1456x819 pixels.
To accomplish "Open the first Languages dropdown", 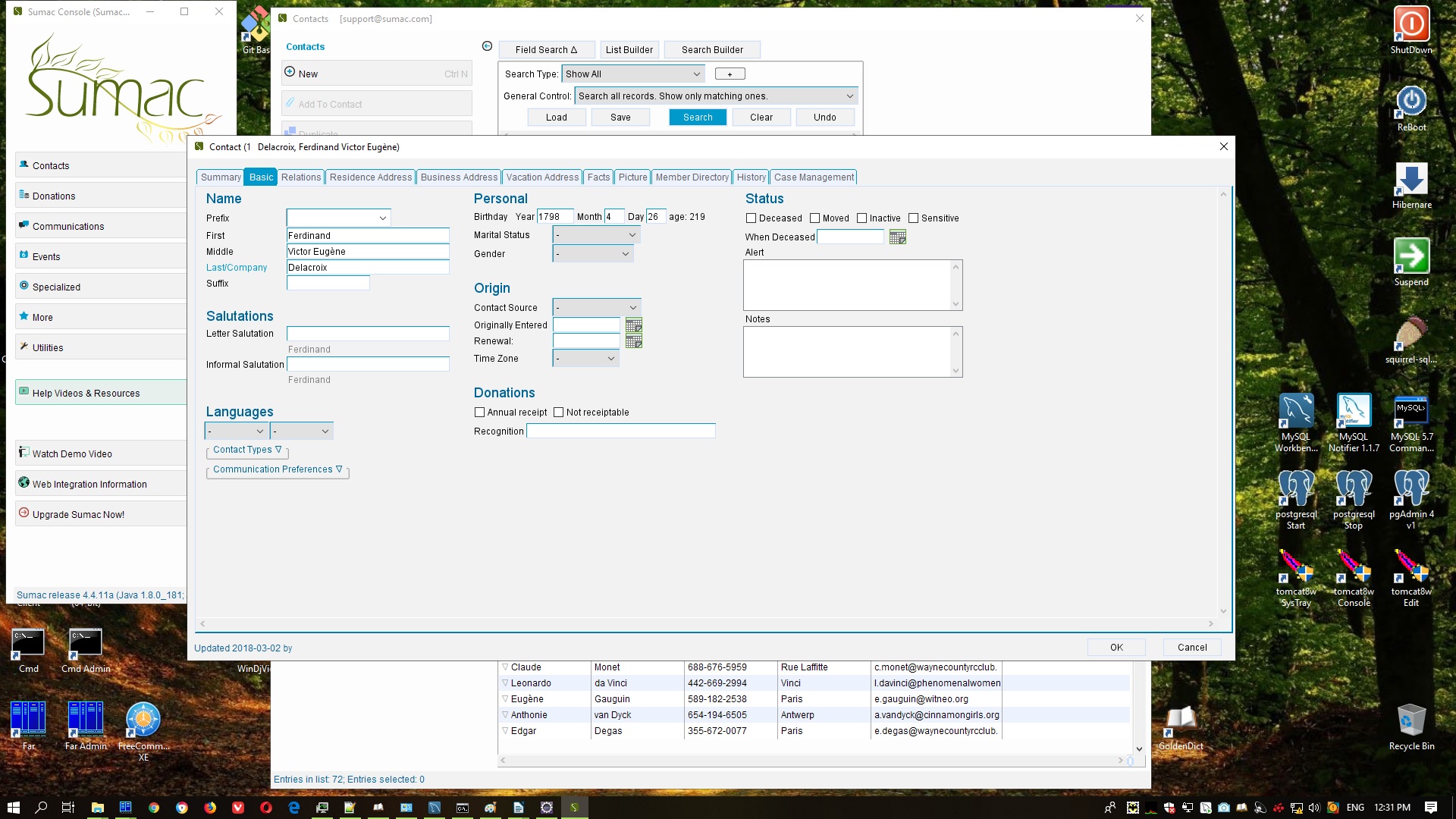I will point(237,431).
